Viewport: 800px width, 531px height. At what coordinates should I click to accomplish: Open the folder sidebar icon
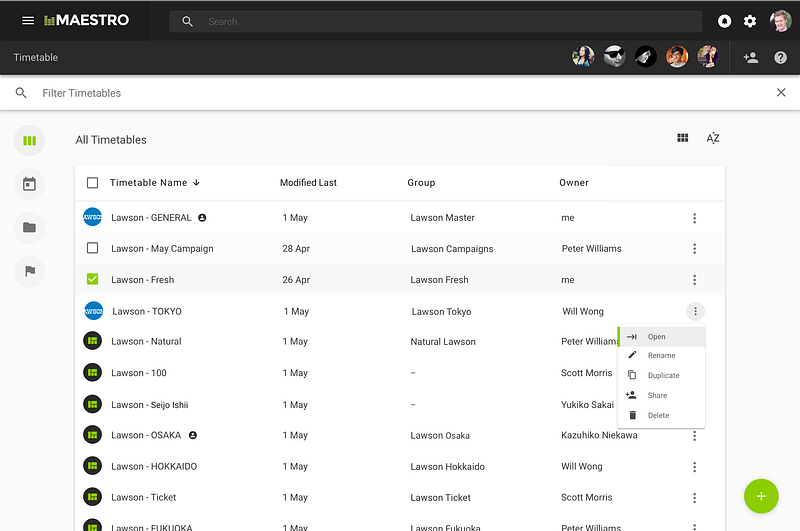[30, 227]
